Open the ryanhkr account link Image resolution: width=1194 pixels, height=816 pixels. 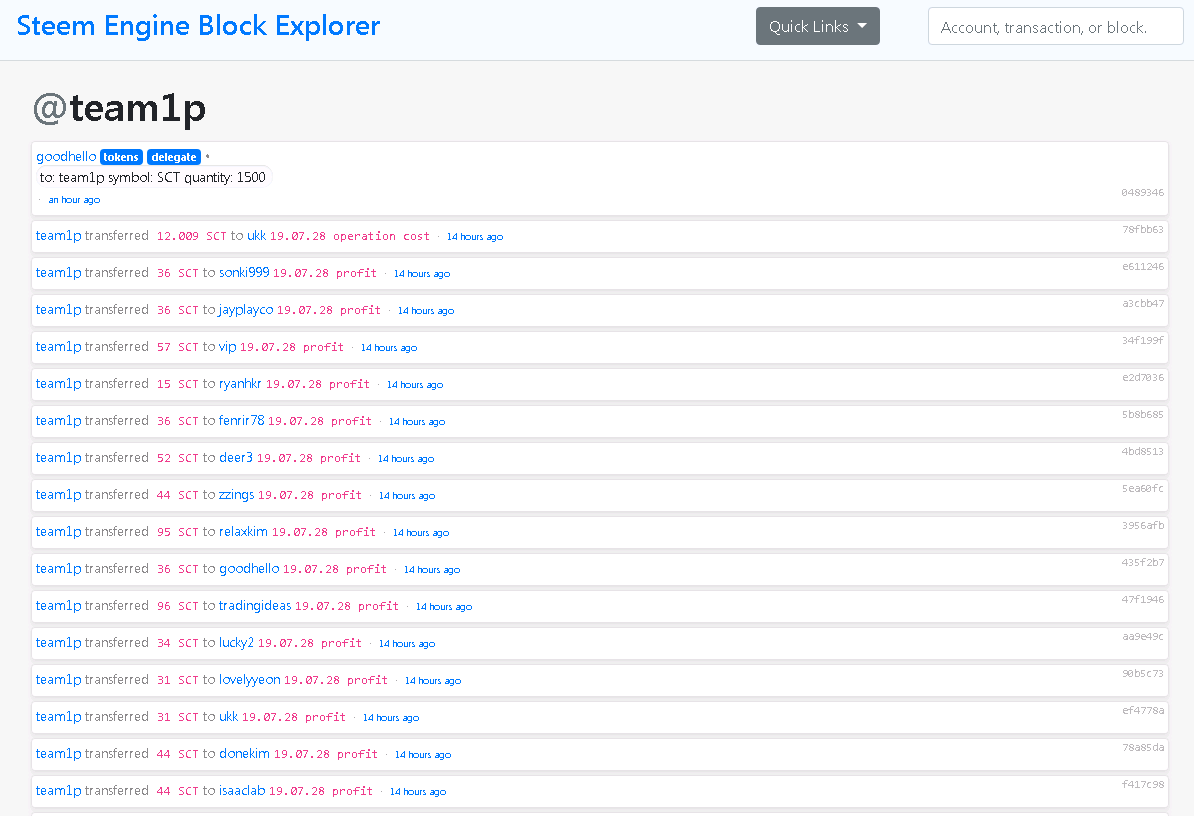pyautogui.click(x=240, y=384)
